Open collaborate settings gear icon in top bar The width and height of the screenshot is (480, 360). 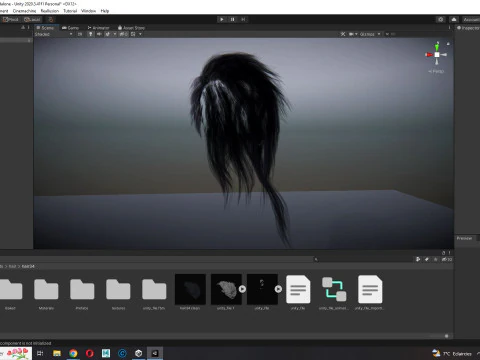tap(441, 19)
